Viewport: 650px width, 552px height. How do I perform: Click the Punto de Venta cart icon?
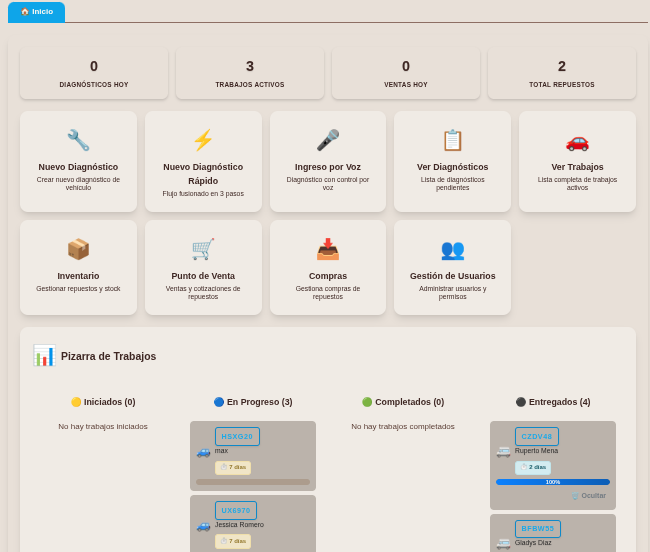[203, 249]
